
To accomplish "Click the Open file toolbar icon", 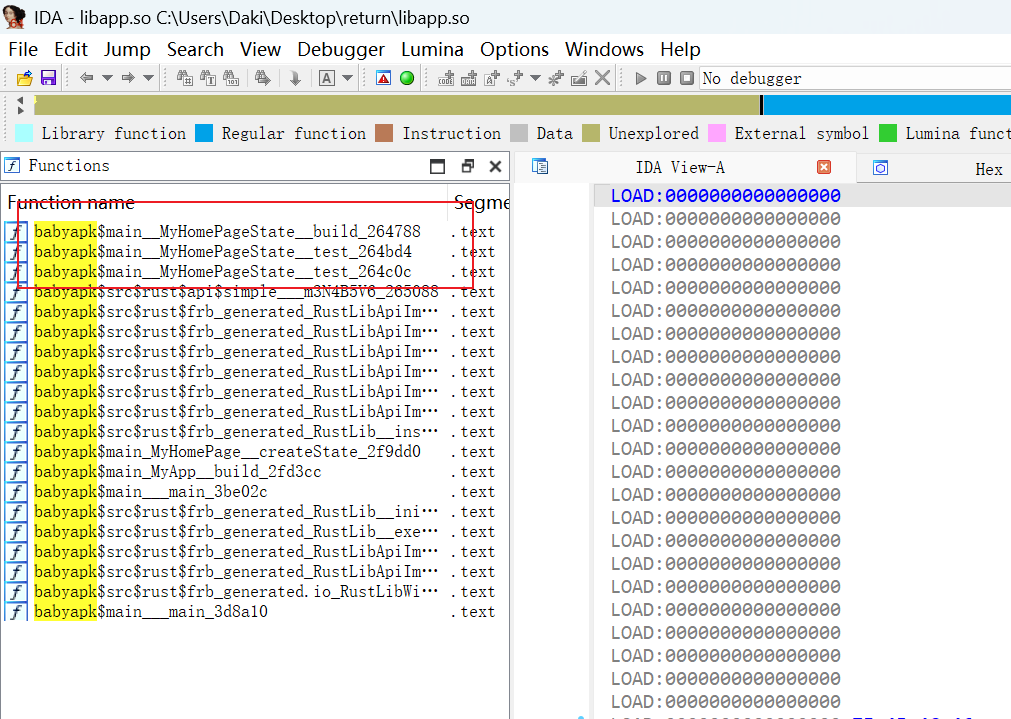I will (25, 79).
